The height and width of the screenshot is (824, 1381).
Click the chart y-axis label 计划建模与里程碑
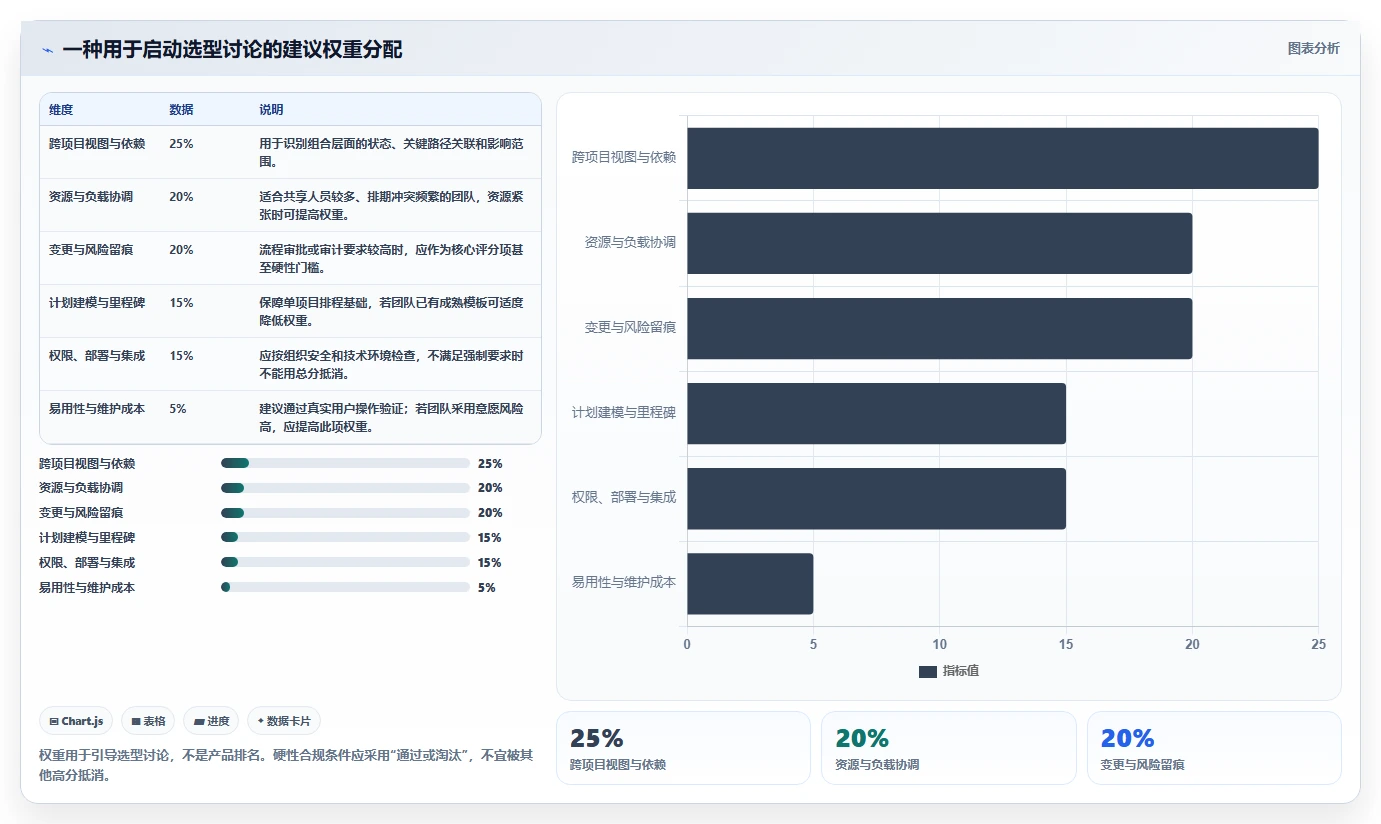coord(624,412)
